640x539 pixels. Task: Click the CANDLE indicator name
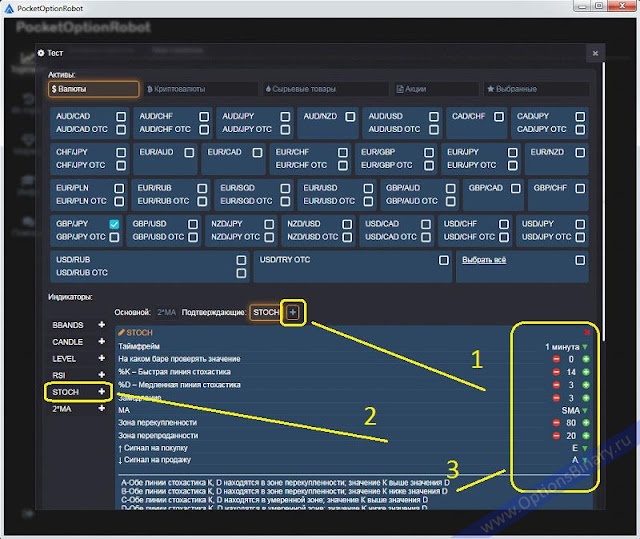click(x=67, y=342)
